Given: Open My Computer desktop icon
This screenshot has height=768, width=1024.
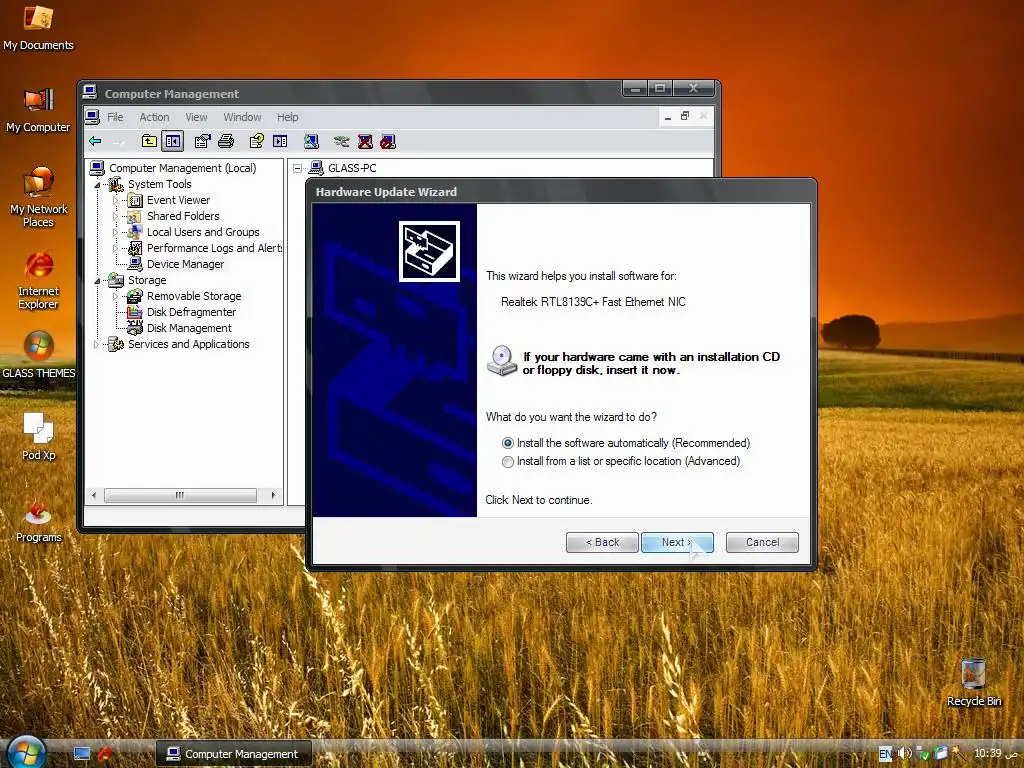Looking at the screenshot, I should (x=38, y=110).
